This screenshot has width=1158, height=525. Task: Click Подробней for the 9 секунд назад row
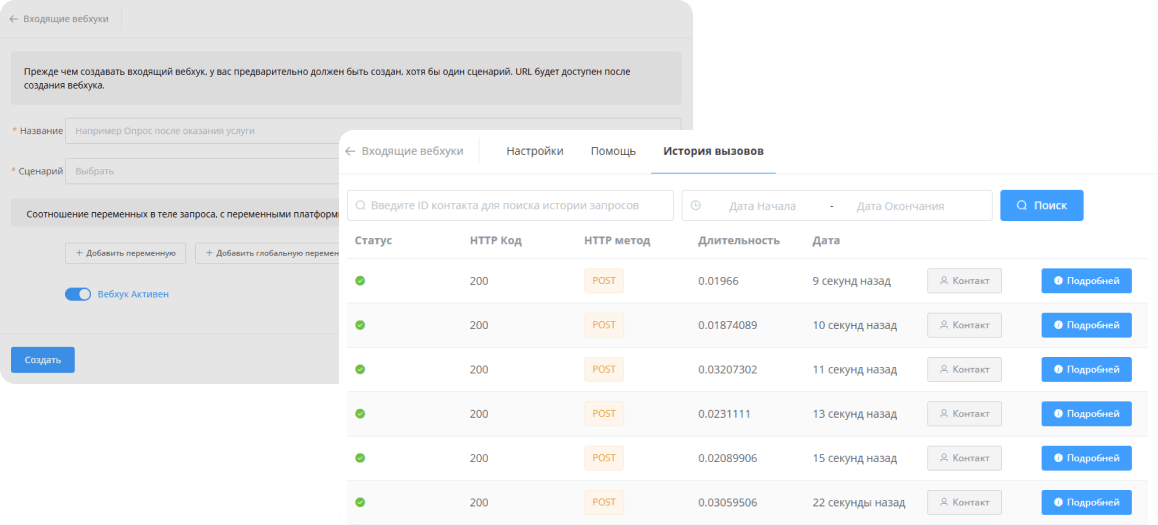[1086, 281]
